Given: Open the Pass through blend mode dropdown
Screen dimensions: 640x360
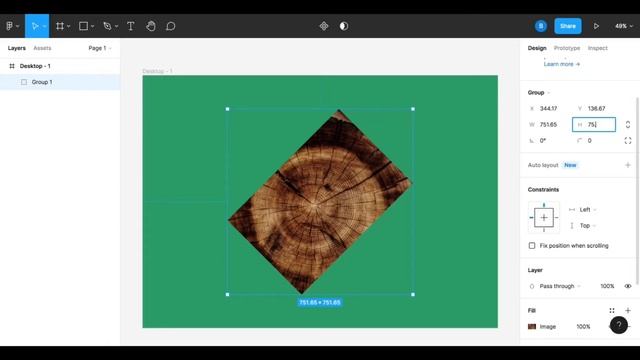Looking at the screenshot, I should coord(560,286).
